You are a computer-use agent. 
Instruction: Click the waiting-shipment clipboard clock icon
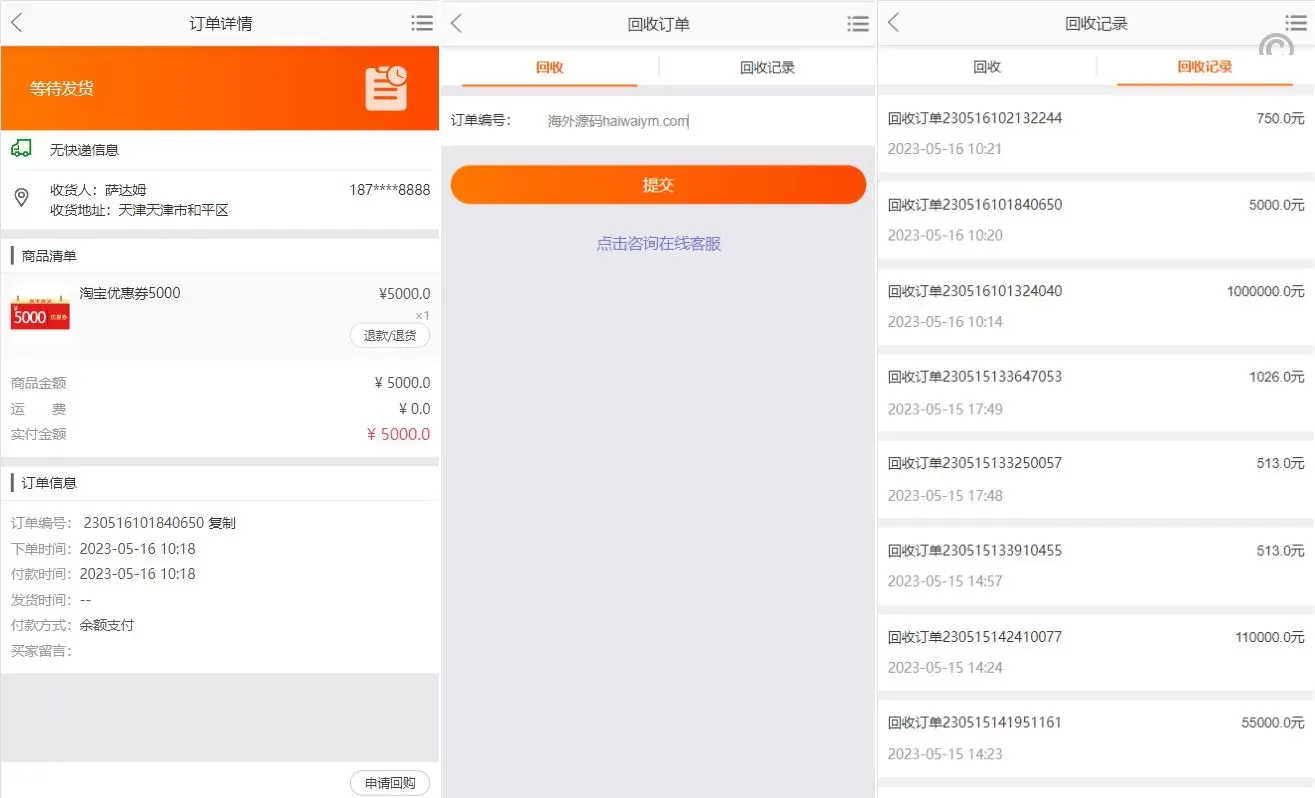point(386,88)
